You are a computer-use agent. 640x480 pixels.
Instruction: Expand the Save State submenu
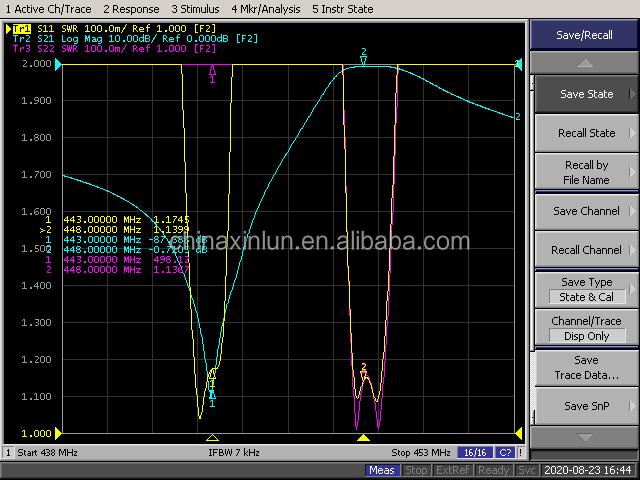coord(586,94)
